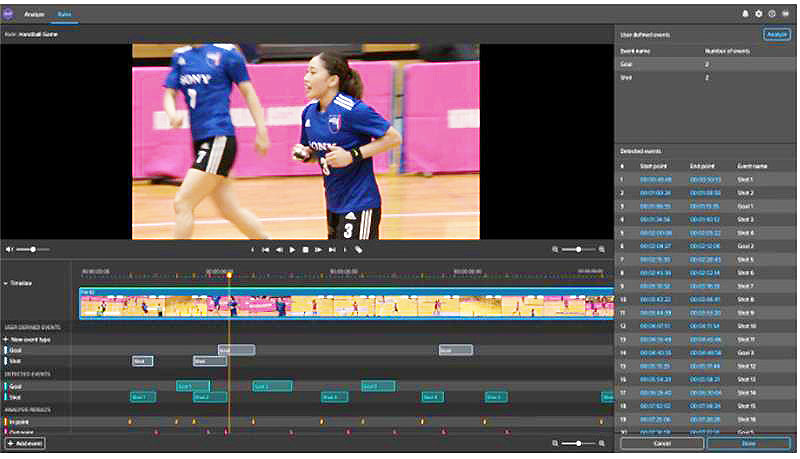Open settings with the gear icon

(759, 14)
